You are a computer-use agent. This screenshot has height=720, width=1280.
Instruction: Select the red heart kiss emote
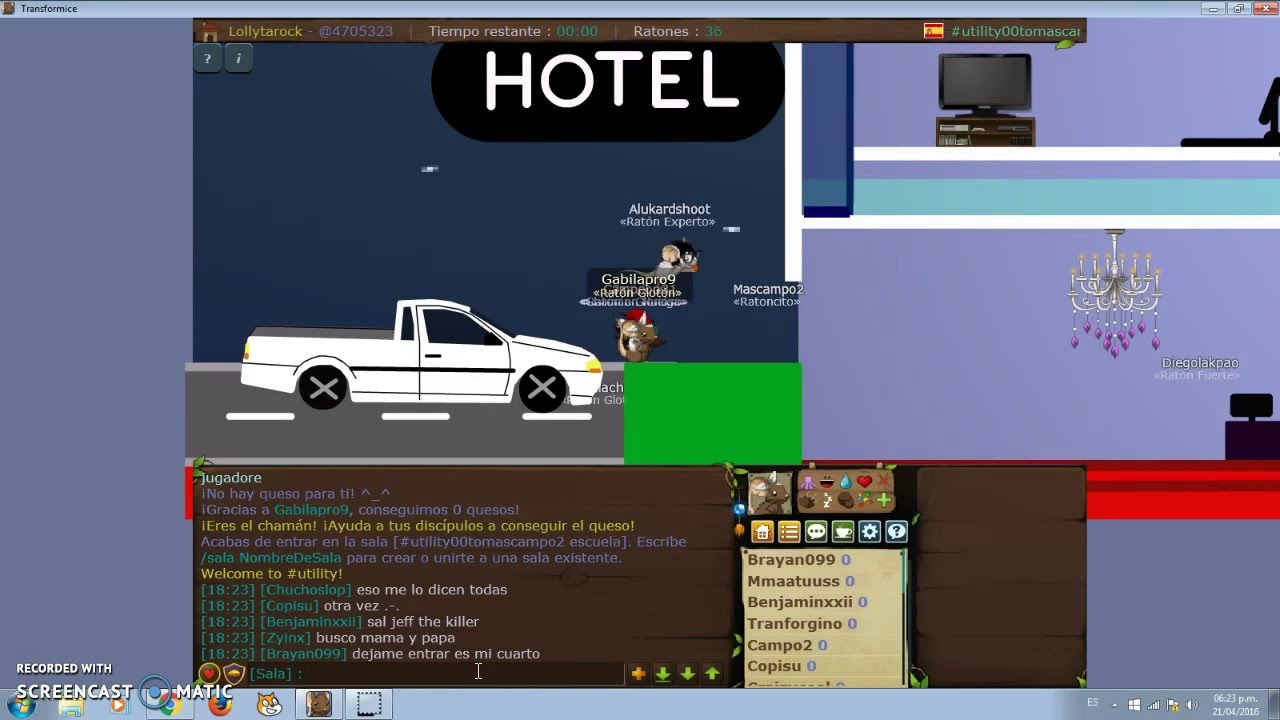click(865, 482)
